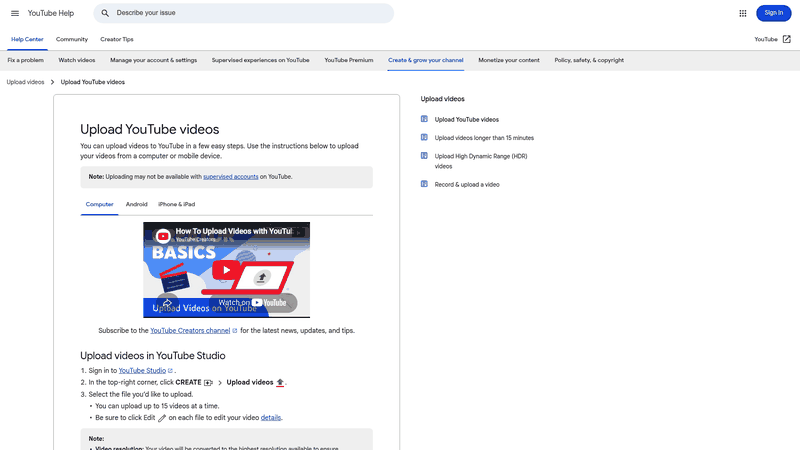The height and width of the screenshot is (450, 800).
Task: Open Manage your account & settings category
Action: pyautogui.click(x=154, y=60)
